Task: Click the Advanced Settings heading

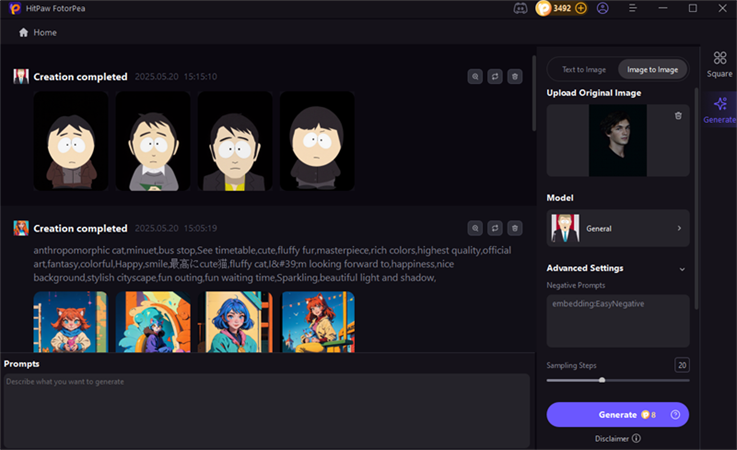Action: 585,268
